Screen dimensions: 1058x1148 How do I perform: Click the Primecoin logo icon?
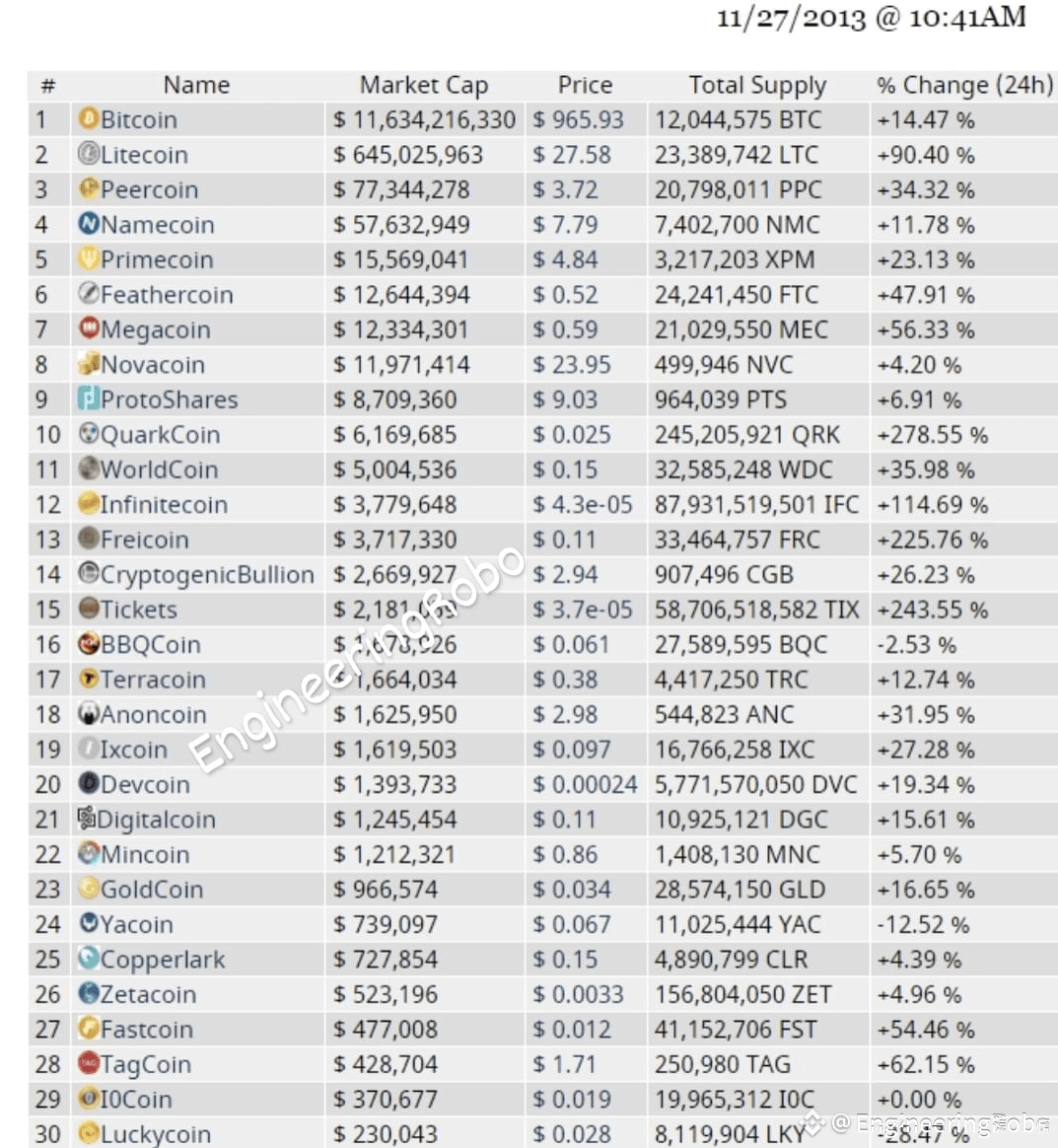pyautogui.click(x=89, y=258)
